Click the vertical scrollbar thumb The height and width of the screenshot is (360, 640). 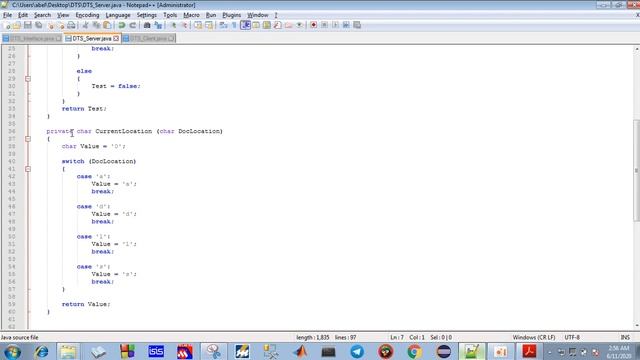click(x=637, y=171)
